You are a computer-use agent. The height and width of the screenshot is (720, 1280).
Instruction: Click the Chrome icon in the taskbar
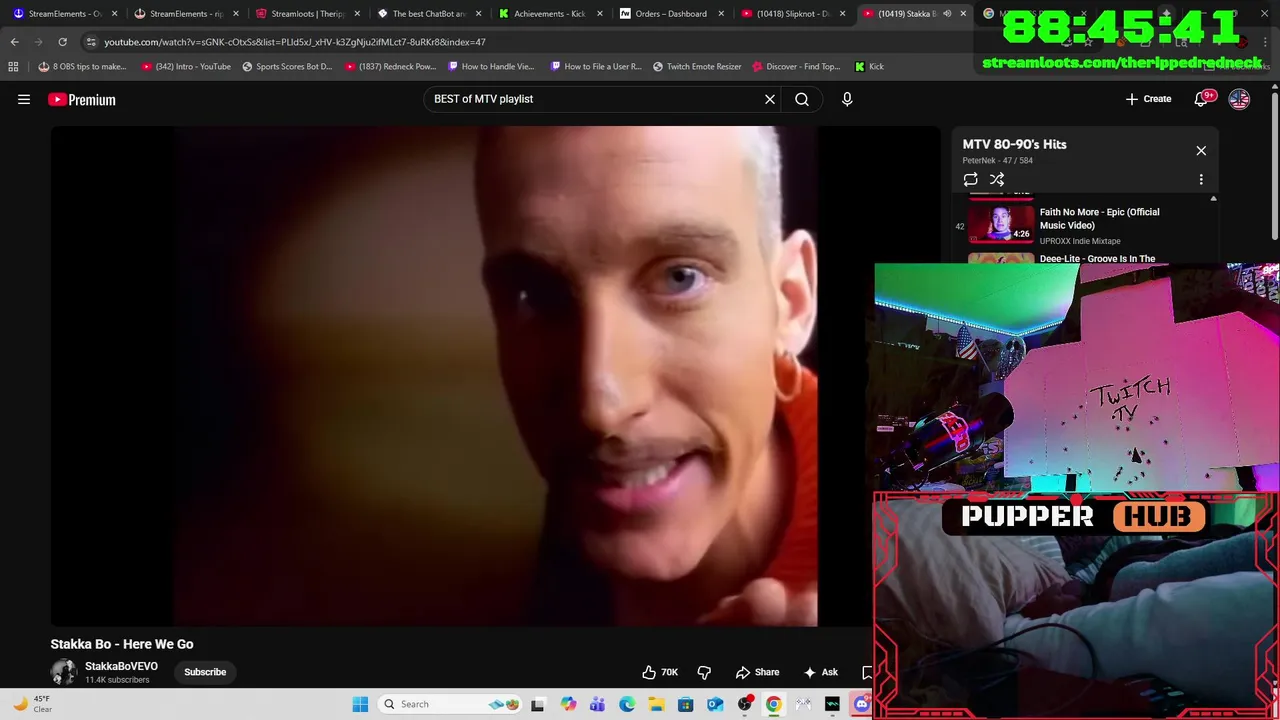tap(774, 704)
